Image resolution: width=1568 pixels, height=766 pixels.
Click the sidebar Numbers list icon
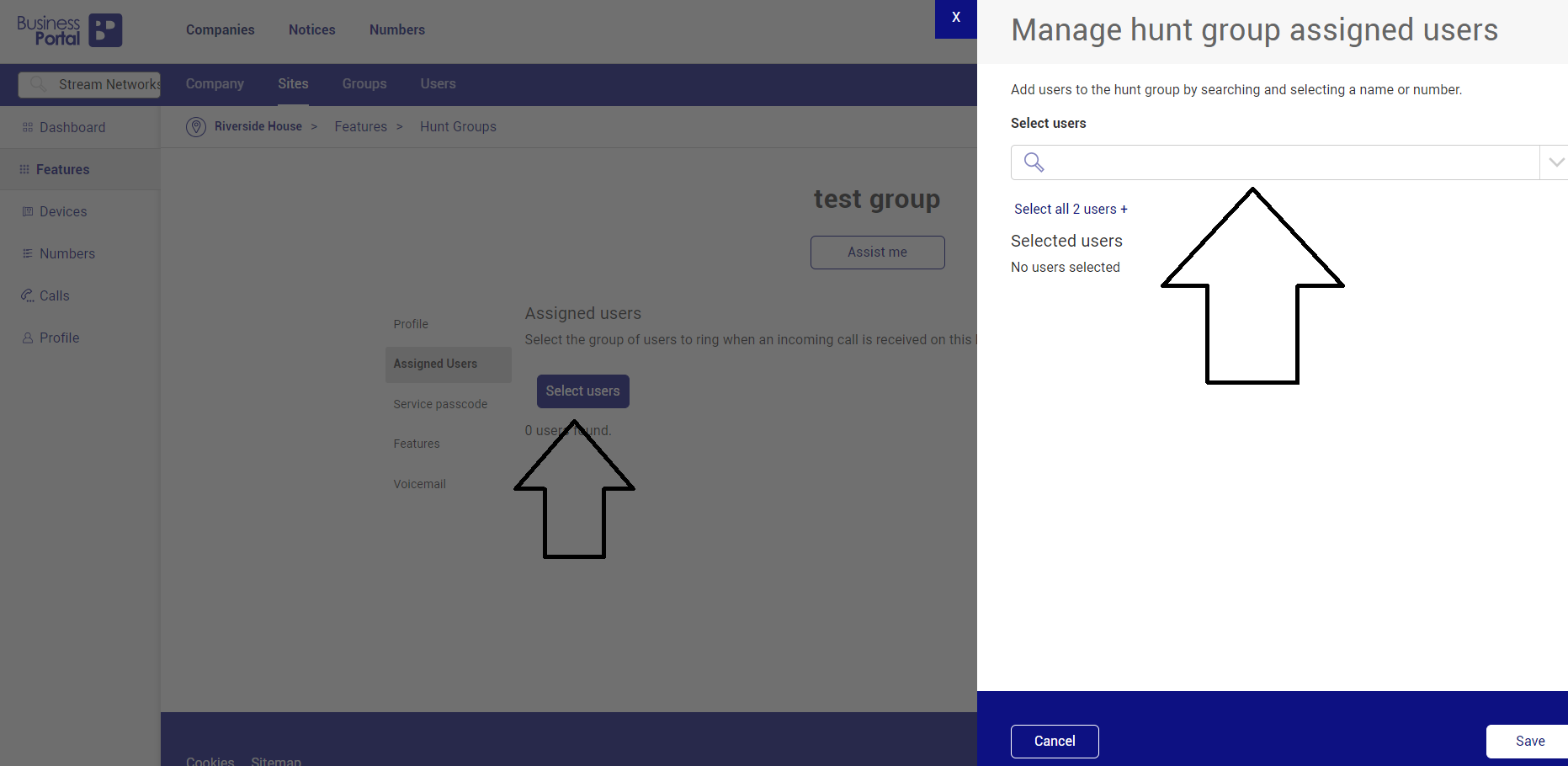tap(28, 253)
